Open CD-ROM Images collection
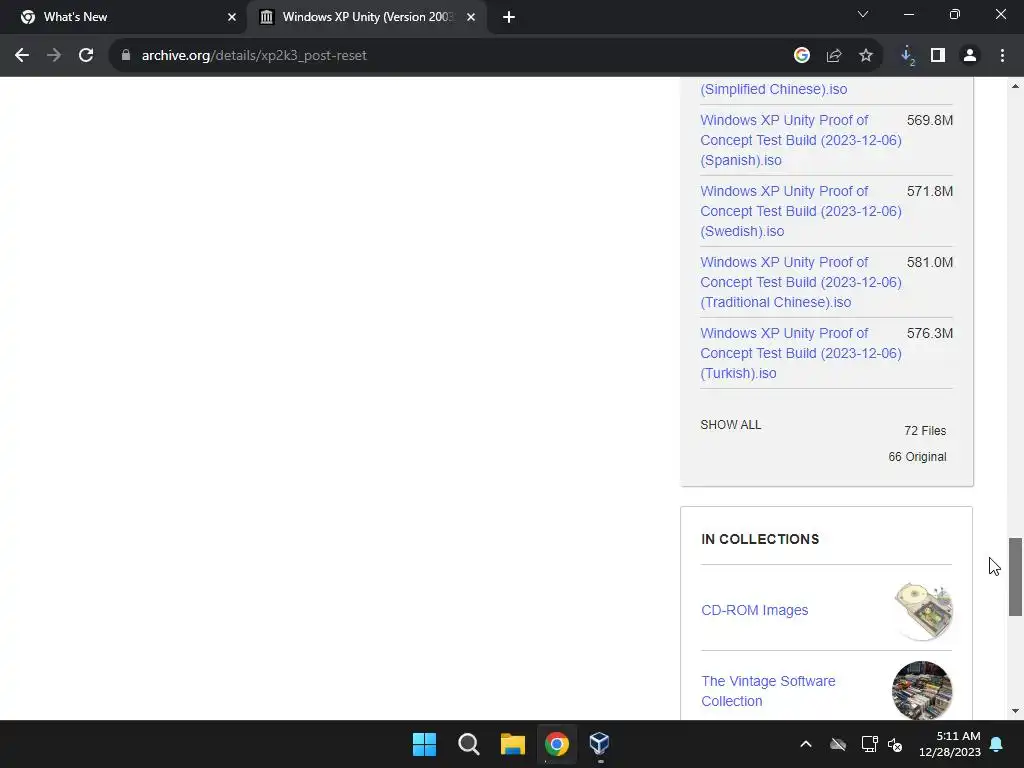Image resolution: width=1024 pixels, height=768 pixels. pyautogui.click(x=754, y=610)
